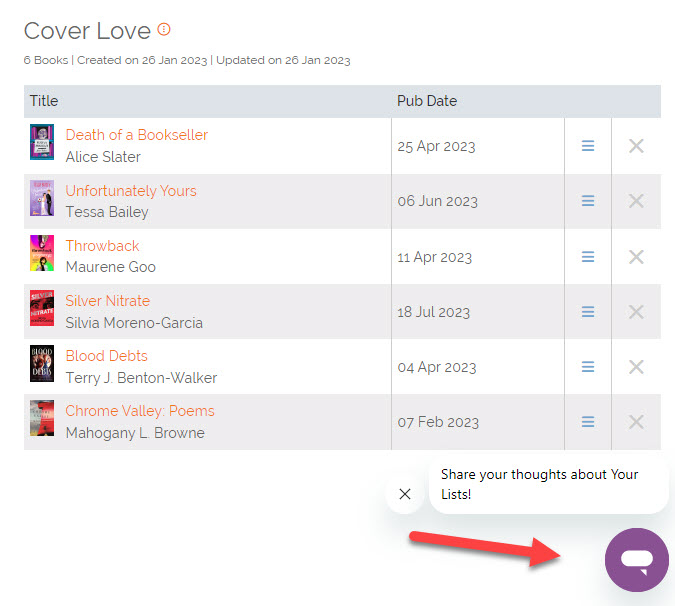675x606 pixels.
Task: Click the info icon next to Cover Love
Action: 164,30
